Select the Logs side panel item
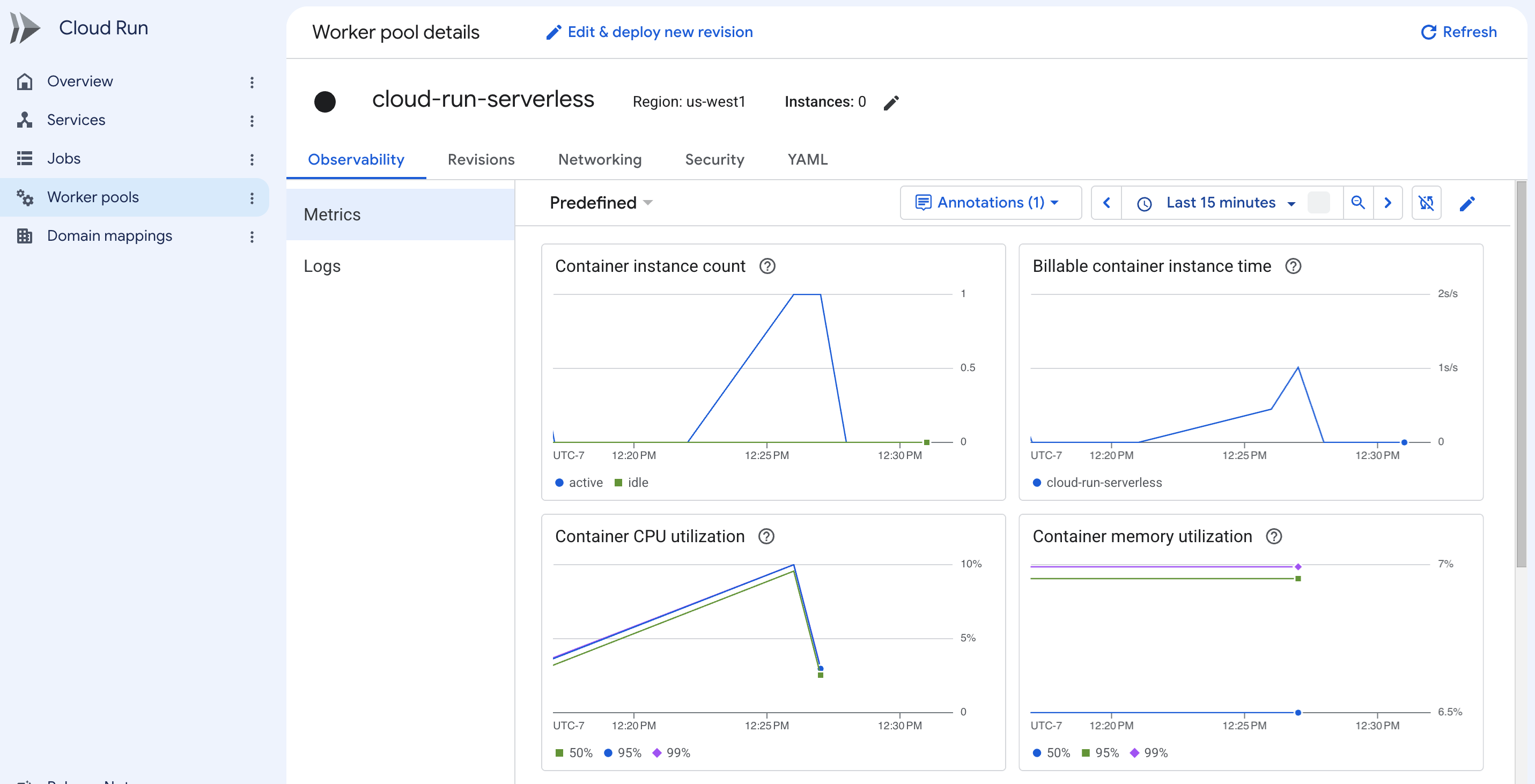1535x784 pixels. (401, 265)
